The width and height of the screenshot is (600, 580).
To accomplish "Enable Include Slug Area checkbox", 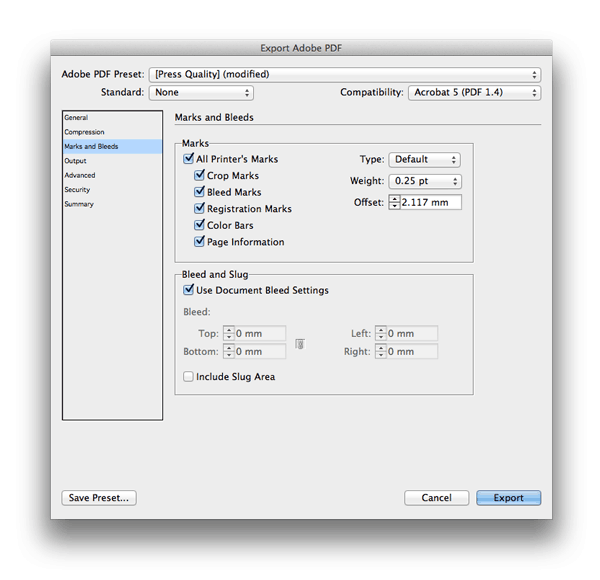I will (x=188, y=376).
